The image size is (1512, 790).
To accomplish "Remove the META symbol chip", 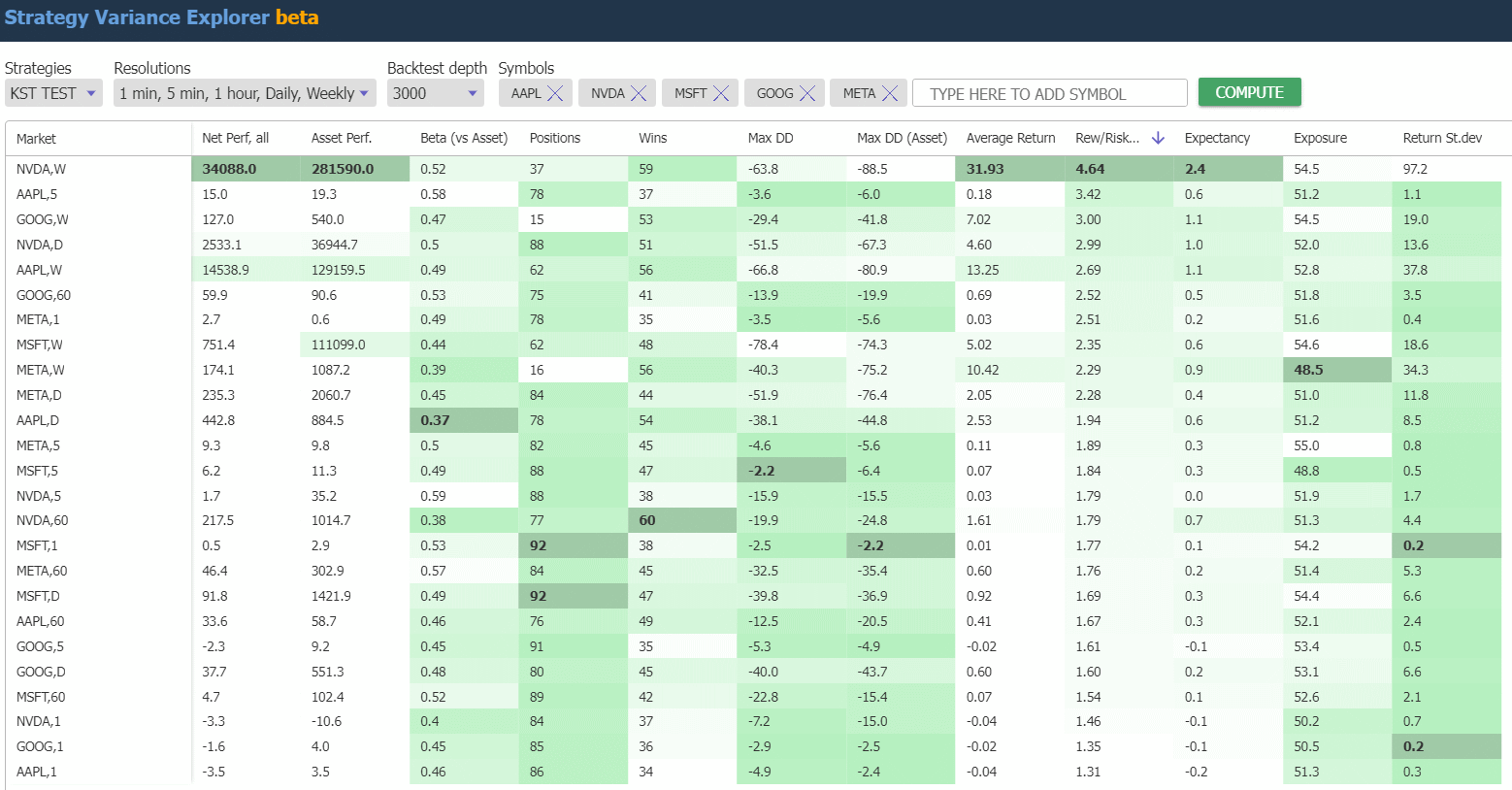I will tap(888, 92).
